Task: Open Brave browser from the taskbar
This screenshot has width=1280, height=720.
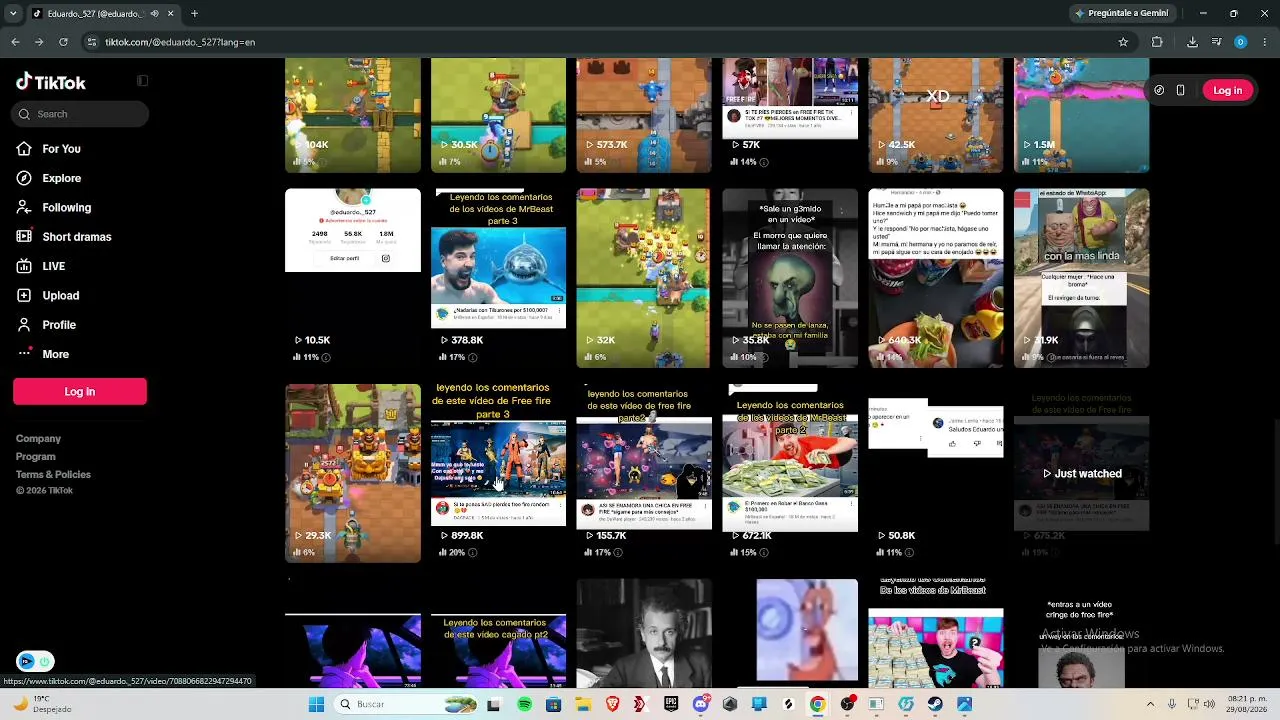Action: [x=612, y=704]
